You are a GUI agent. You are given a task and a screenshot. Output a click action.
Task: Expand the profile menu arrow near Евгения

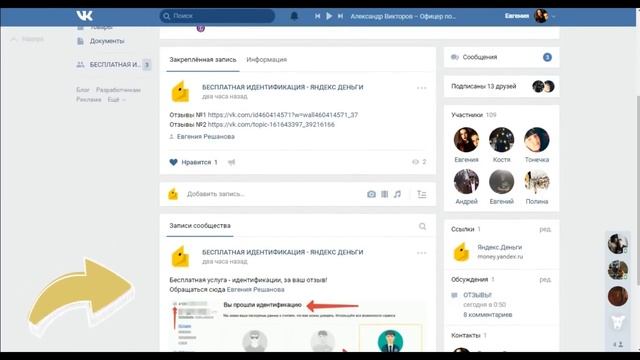click(x=553, y=16)
